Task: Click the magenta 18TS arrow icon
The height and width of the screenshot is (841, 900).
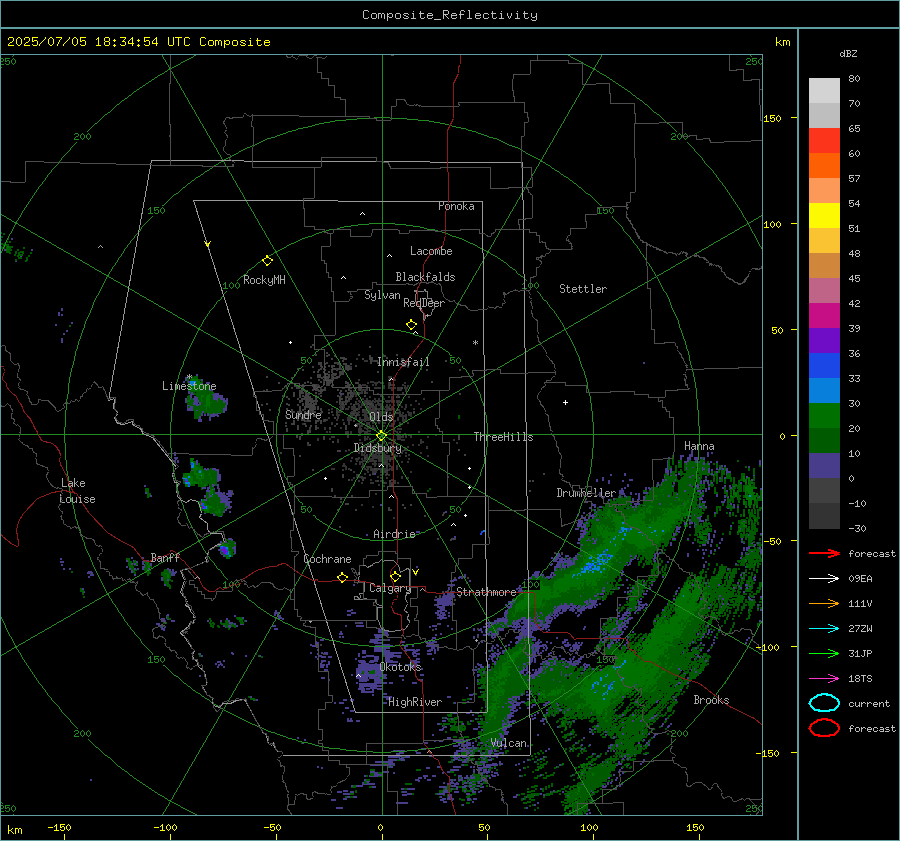Action: (824, 678)
